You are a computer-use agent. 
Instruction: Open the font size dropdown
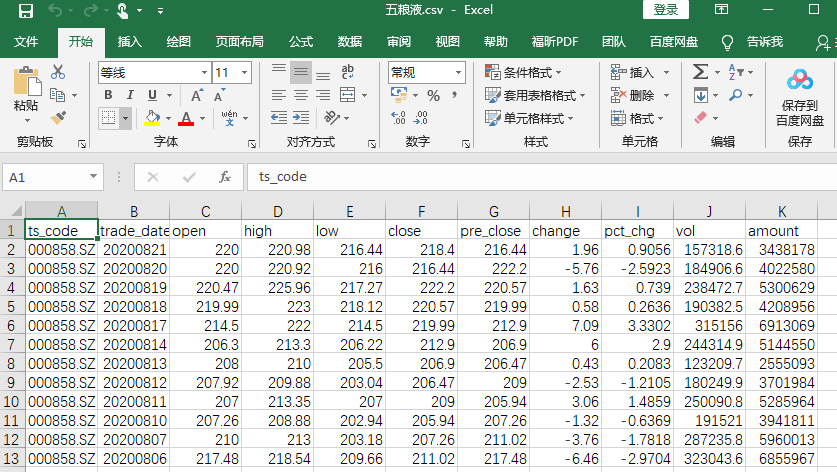(244, 73)
